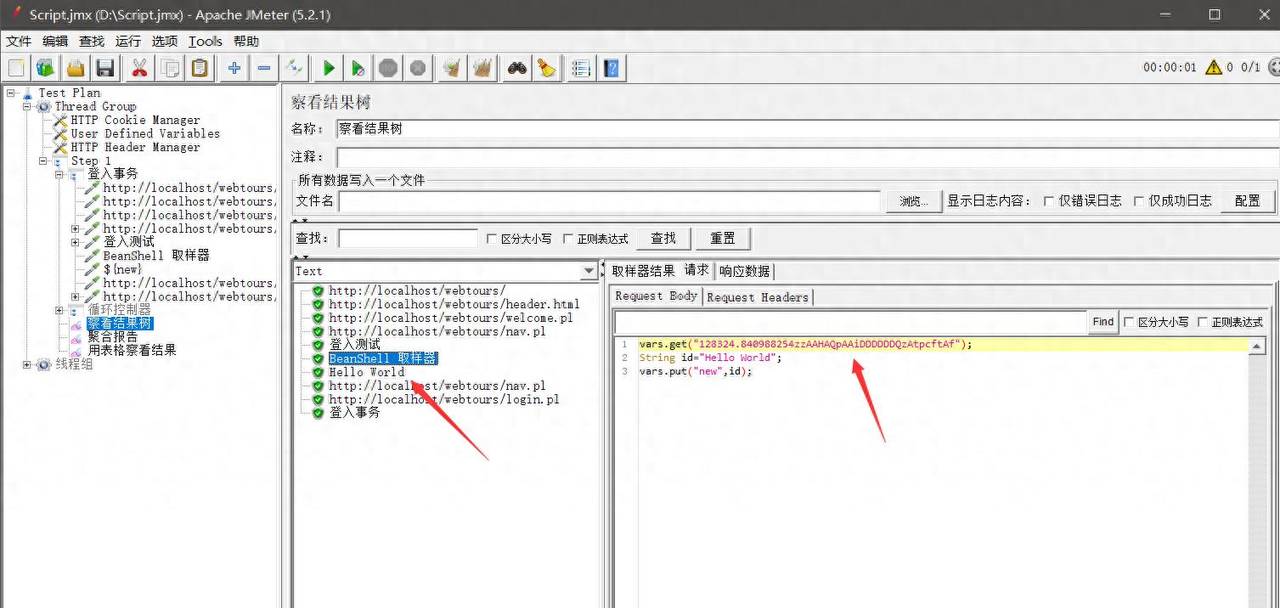The height and width of the screenshot is (608, 1280).
Task: Click the Clear All double-broom icon
Action: pos(483,68)
